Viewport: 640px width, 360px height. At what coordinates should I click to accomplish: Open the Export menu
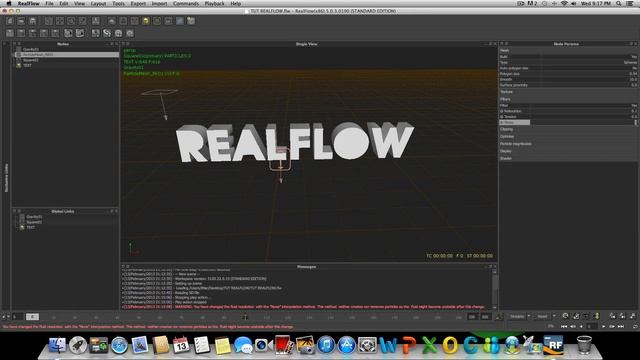click(x=138, y=3)
